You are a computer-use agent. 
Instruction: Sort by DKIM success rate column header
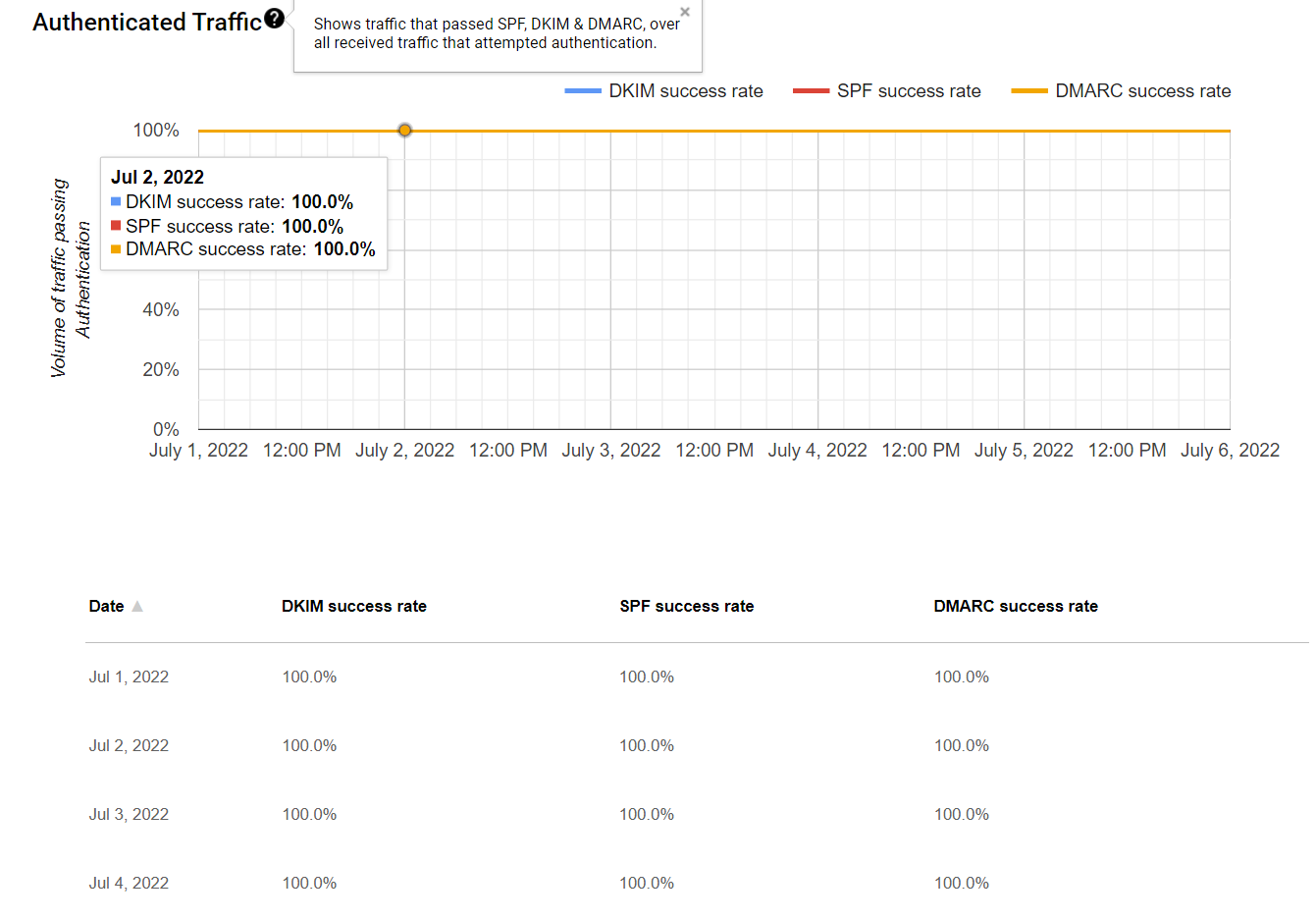click(353, 607)
